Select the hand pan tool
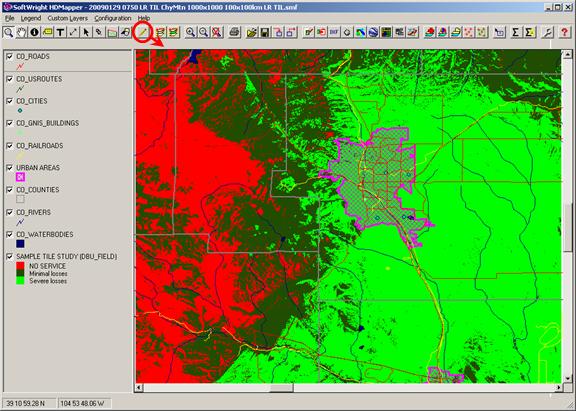The width and height of the screenshot is (576, 411). tap(21, 33)
